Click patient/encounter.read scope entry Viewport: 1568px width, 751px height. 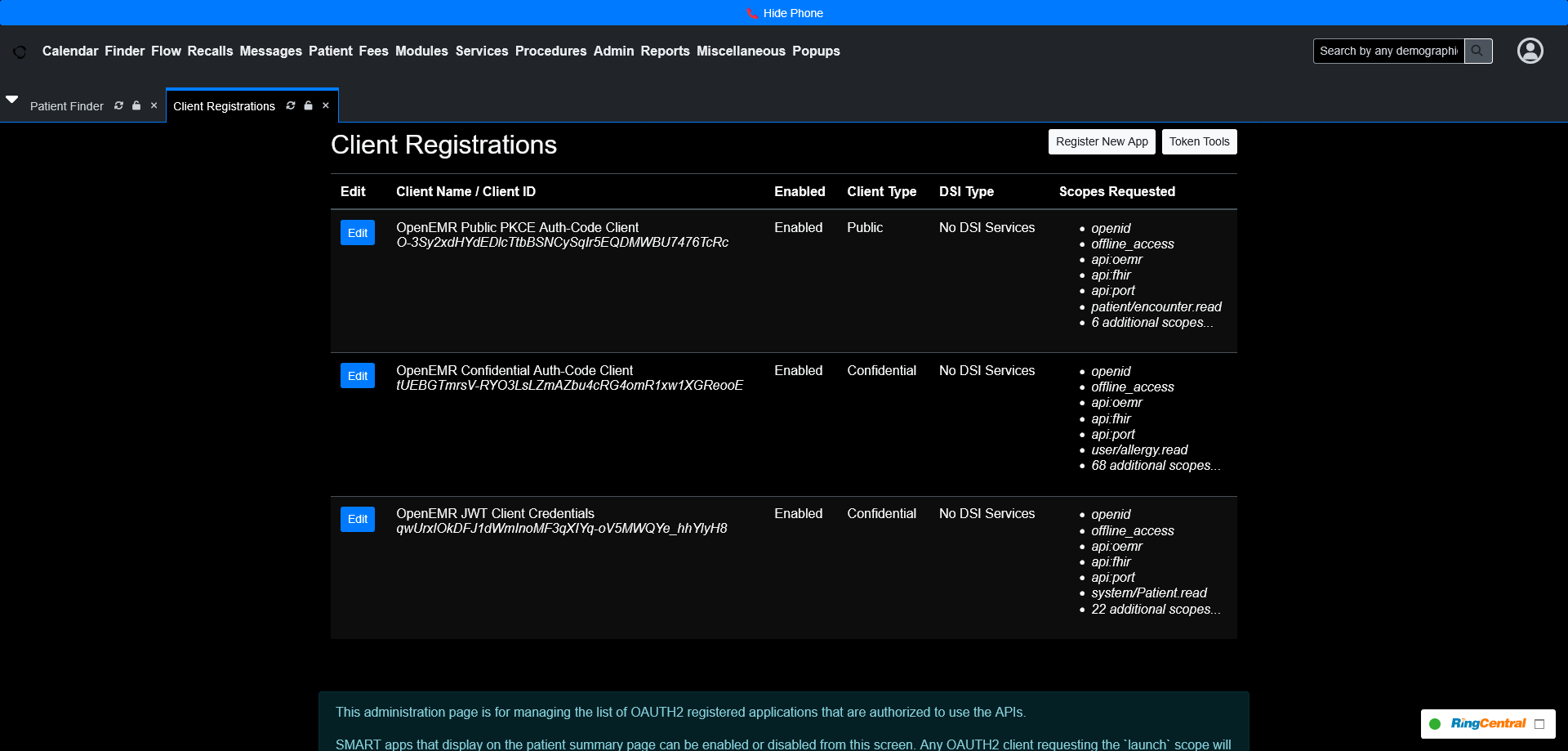pos(1156,307)
